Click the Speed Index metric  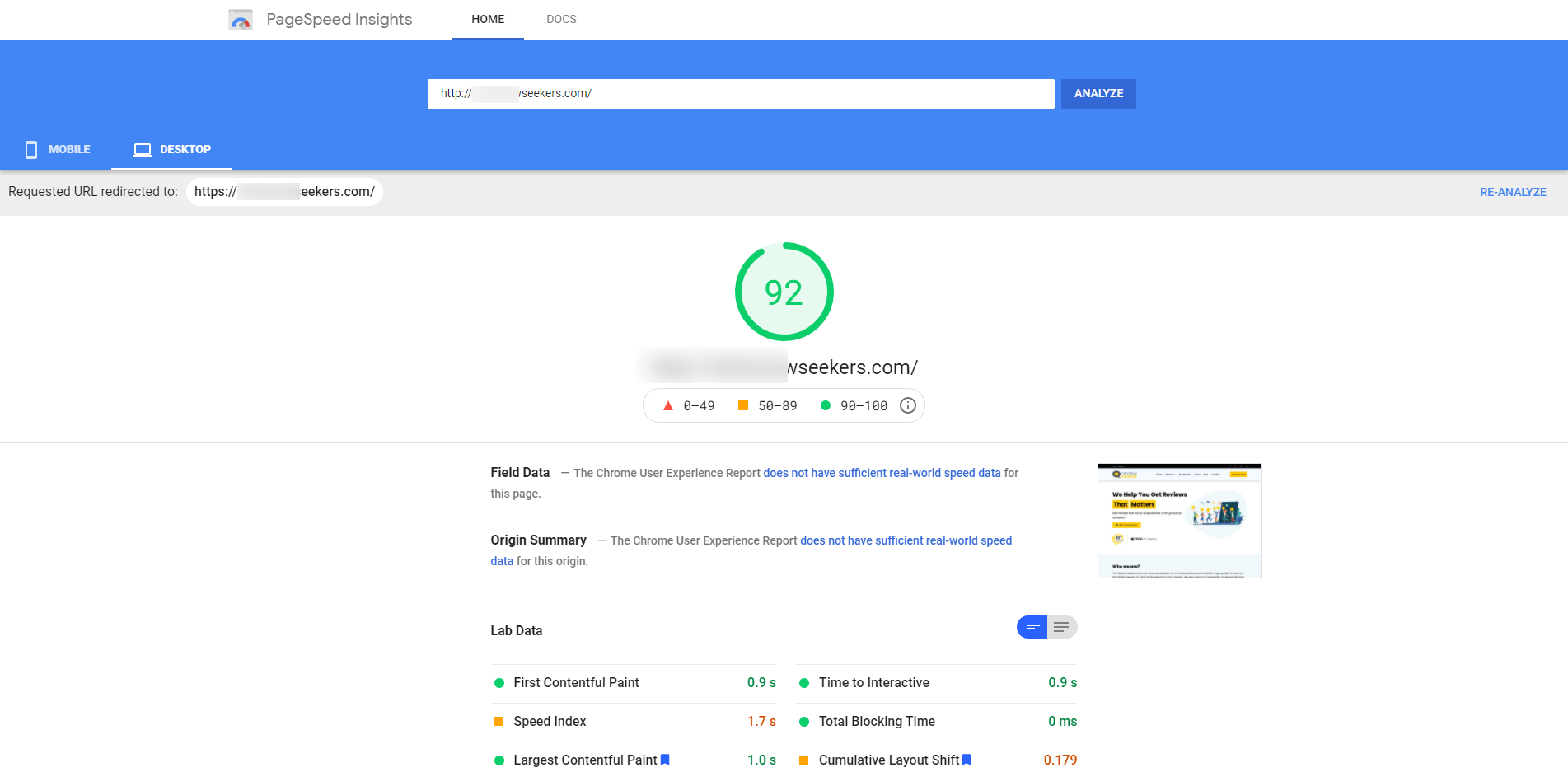pyautogui.click(x=634, y=722)
